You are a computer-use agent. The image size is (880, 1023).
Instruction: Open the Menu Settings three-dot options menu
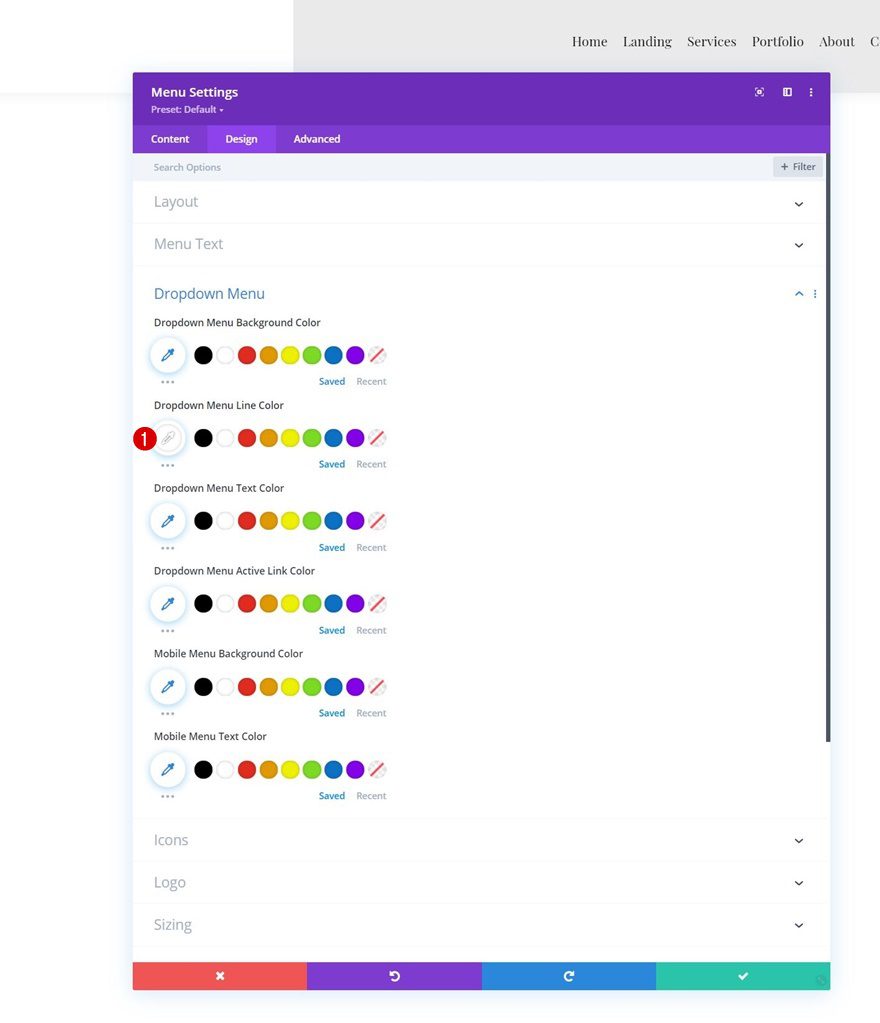tap(811, 92)
